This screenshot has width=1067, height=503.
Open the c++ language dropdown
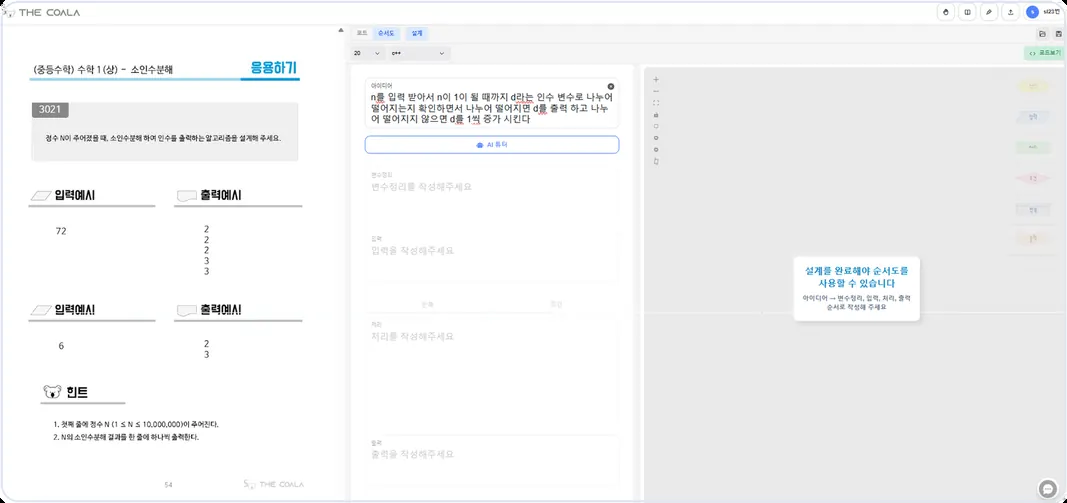pyautogui.click(x=418, y=53)
